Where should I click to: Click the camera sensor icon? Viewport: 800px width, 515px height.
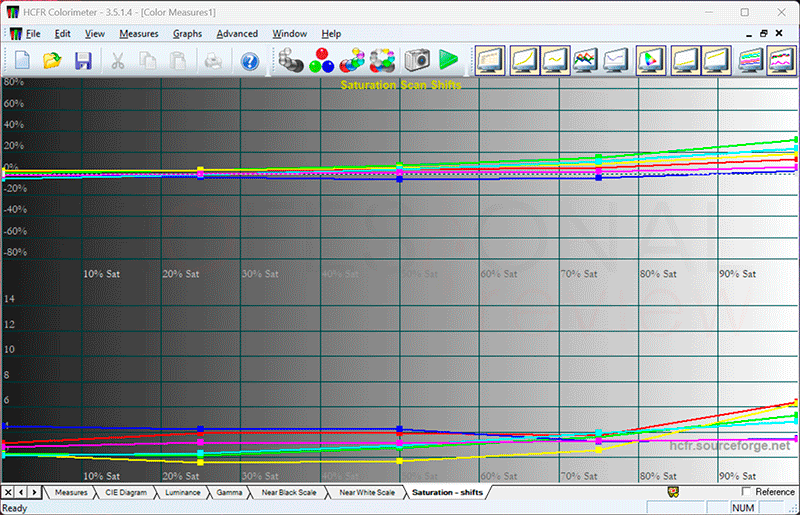(x=417, y=60)
